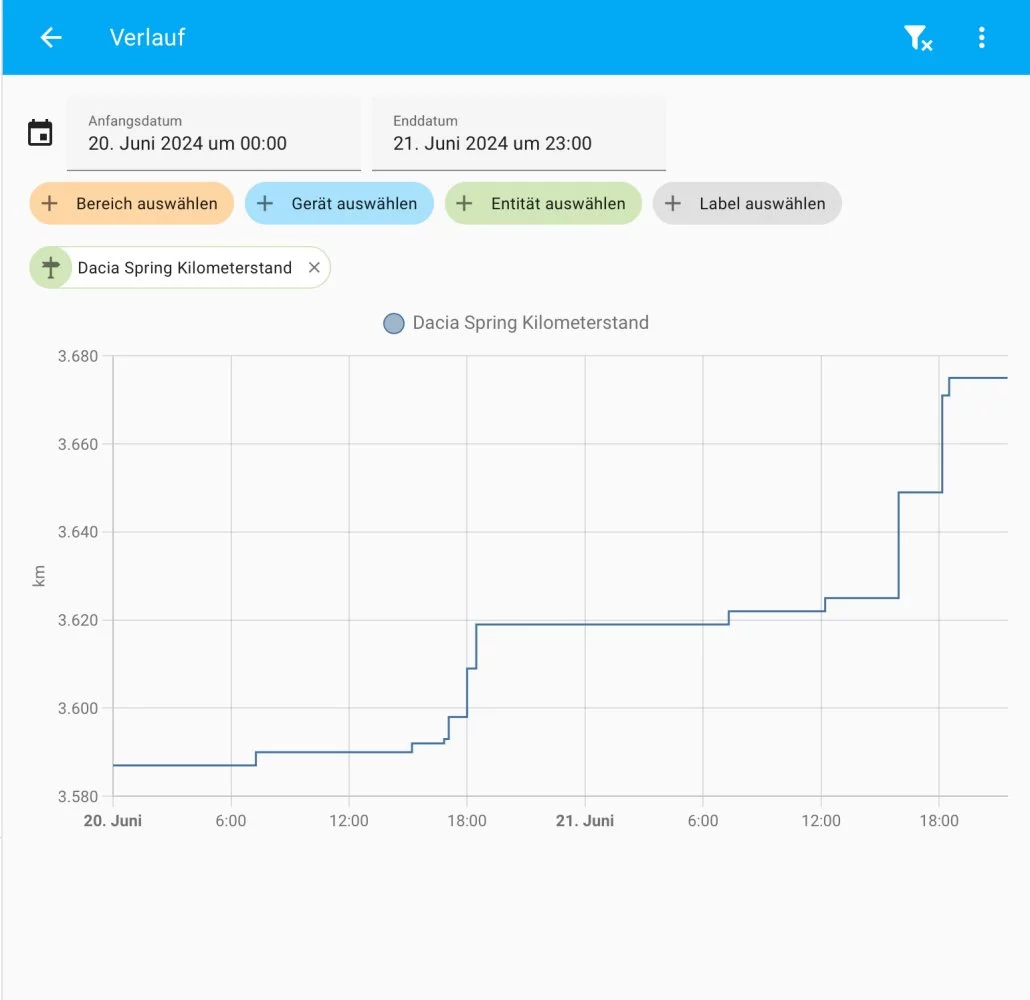Click the 3.580 y-axis label

78,796
